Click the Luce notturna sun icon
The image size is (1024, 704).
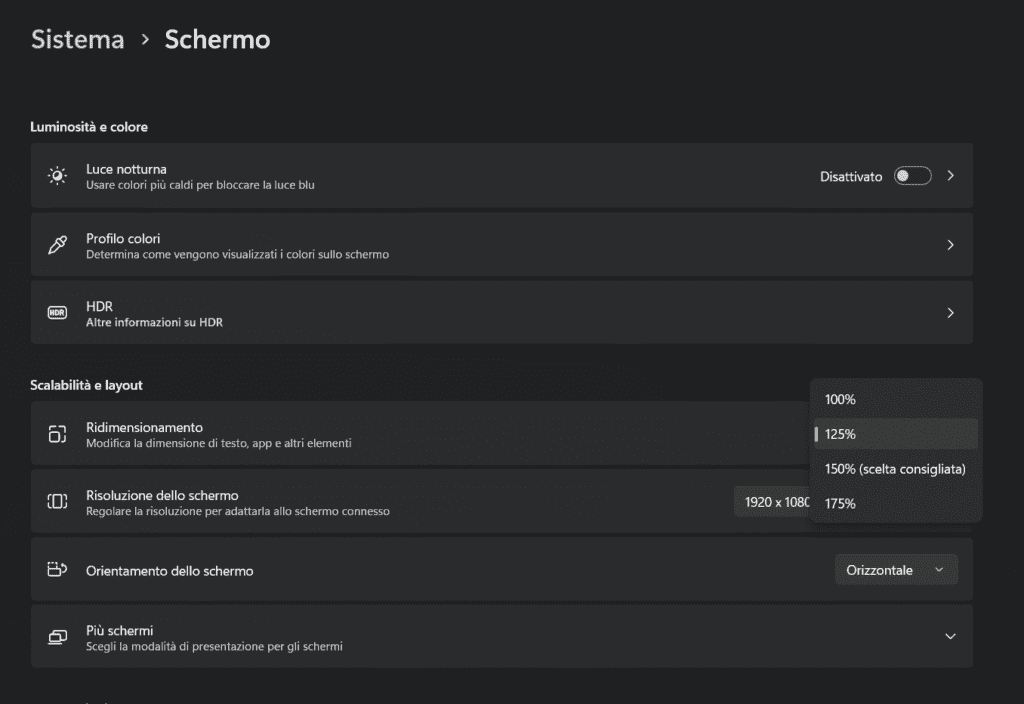57,176
